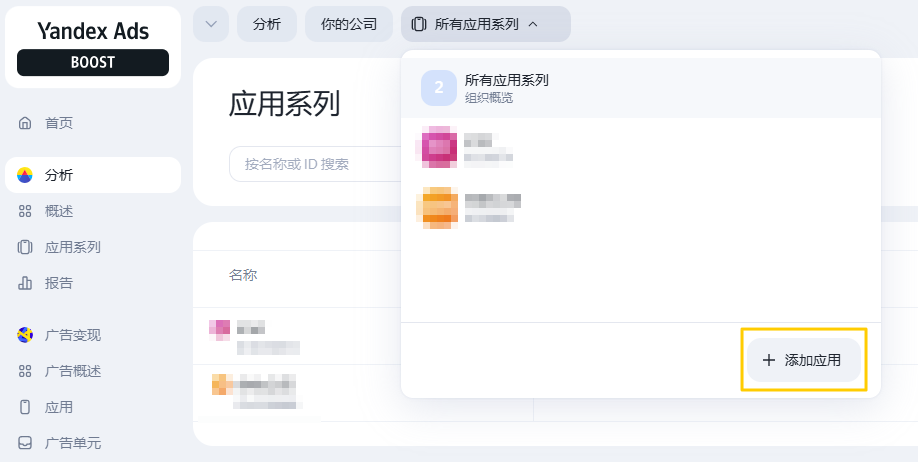Open 应用系列 in sidebar

[93, 247]
